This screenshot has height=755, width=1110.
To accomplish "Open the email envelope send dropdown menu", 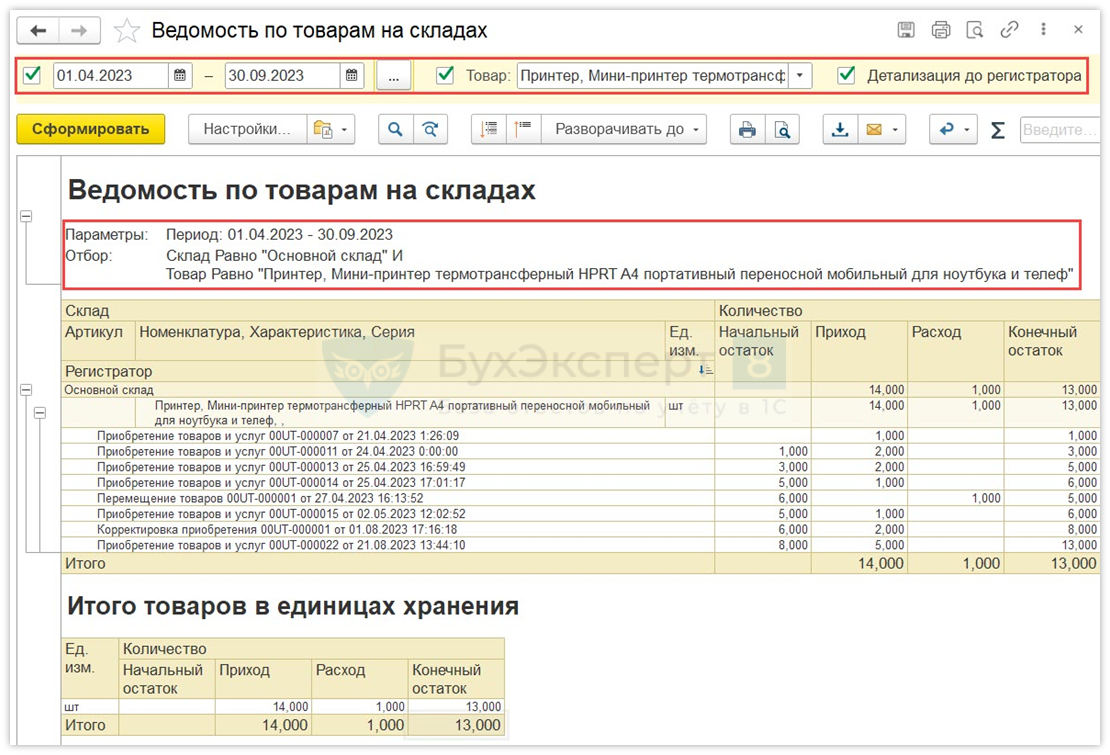I will [x=882, y=129].
